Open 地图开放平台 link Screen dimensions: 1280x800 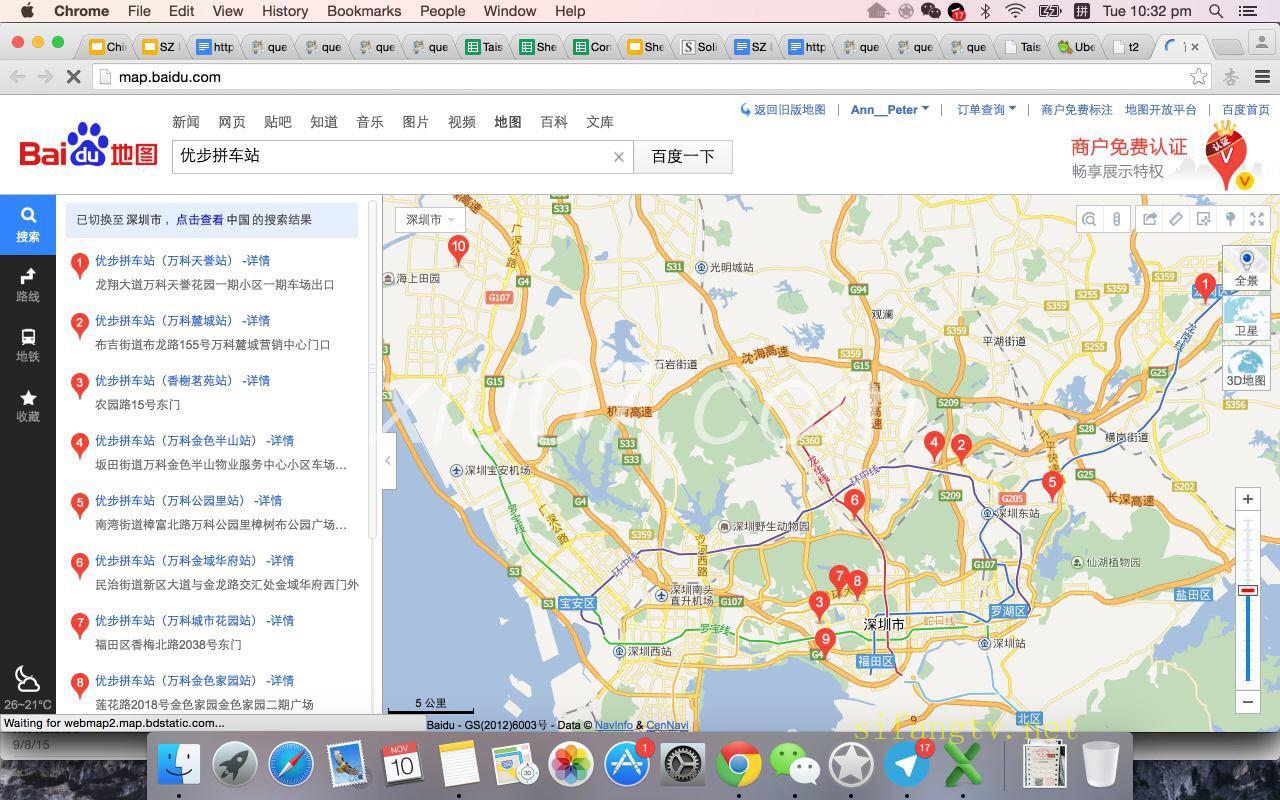point(1161,110)
